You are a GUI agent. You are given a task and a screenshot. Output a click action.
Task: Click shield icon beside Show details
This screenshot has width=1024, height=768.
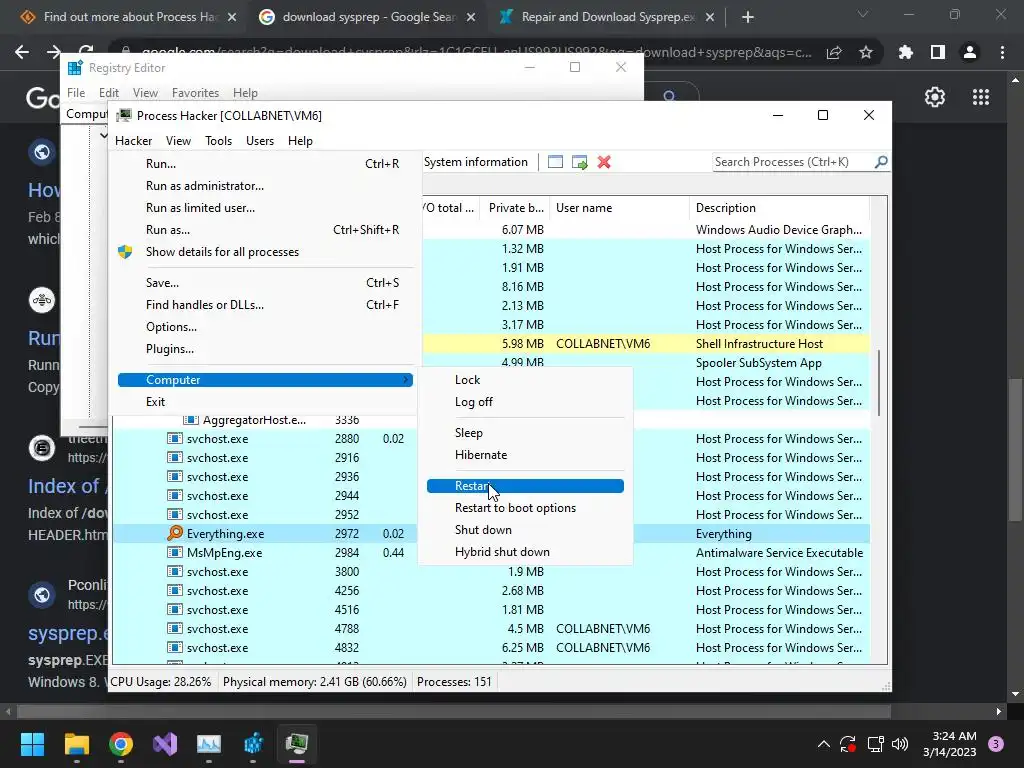(125, 252)
